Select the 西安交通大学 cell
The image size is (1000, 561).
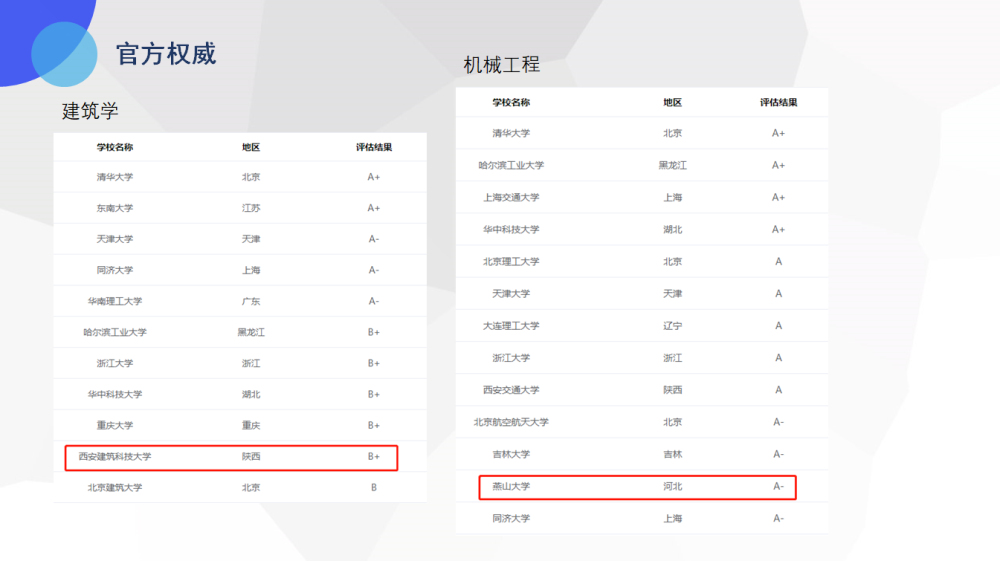tap(511, 390)
